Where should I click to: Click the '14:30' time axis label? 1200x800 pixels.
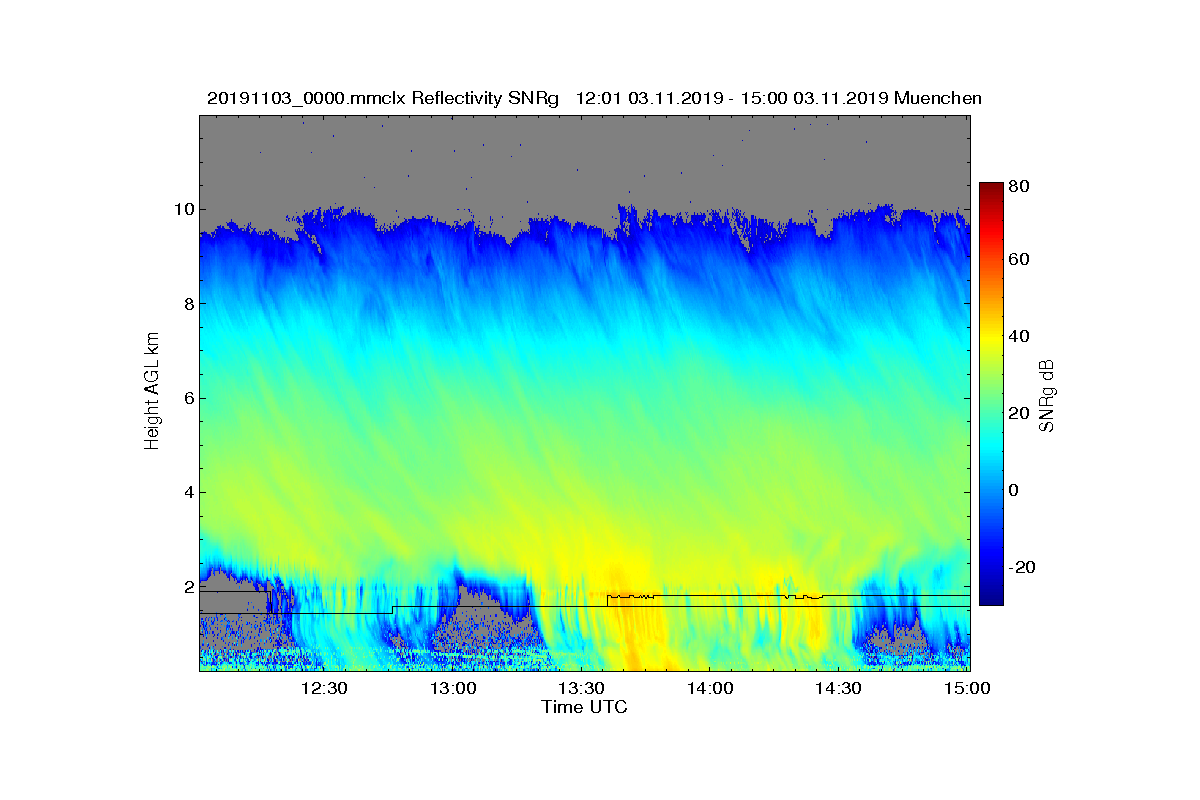838,689
